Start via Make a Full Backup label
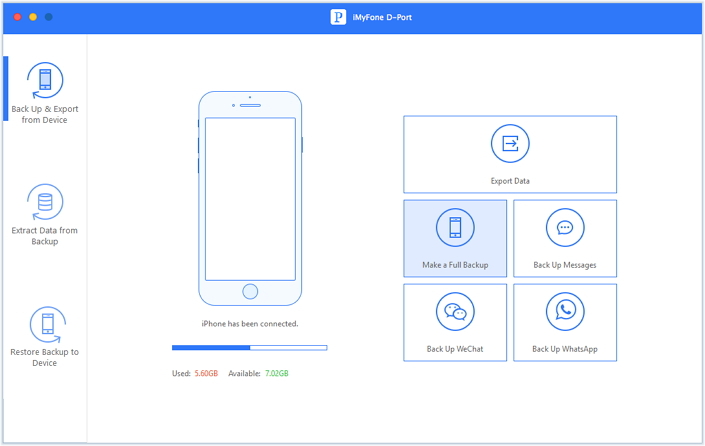 [455, 265]
